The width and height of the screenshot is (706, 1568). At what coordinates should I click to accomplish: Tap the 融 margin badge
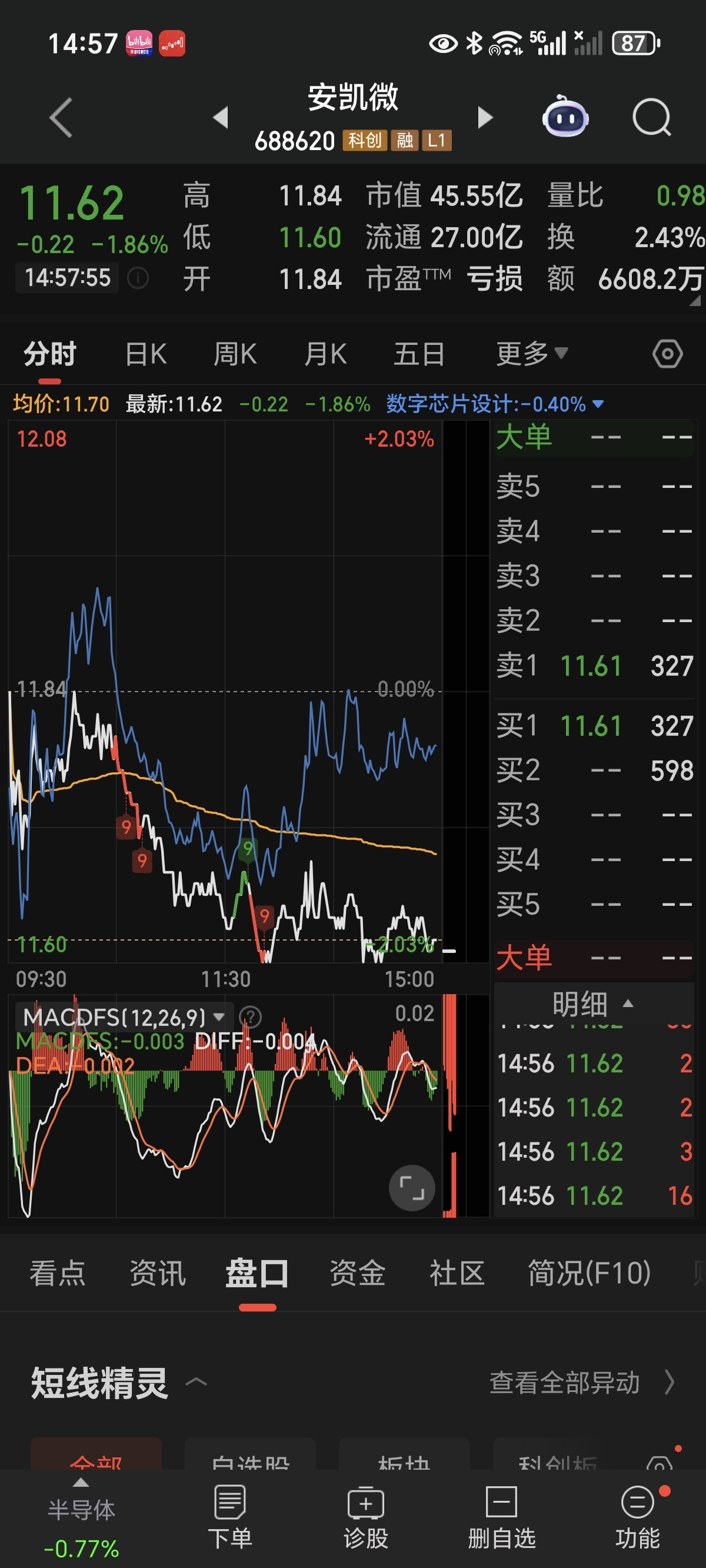(405, 141)
